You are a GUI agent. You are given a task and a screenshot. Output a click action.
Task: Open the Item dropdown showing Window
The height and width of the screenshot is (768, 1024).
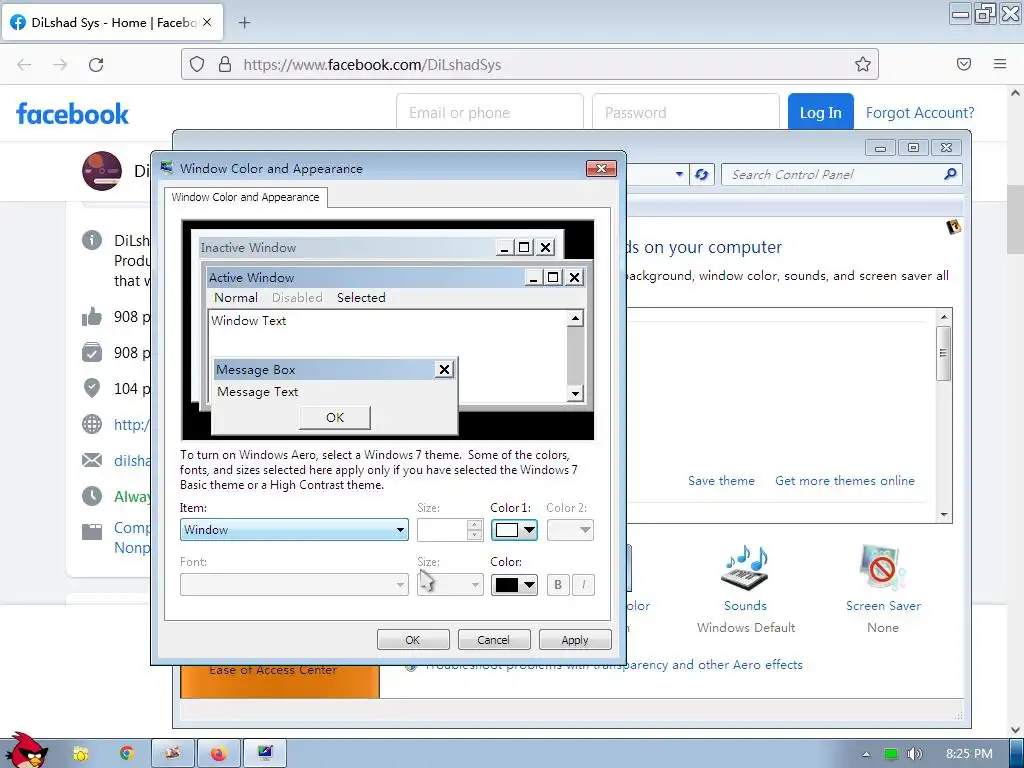tap(294, 530)
